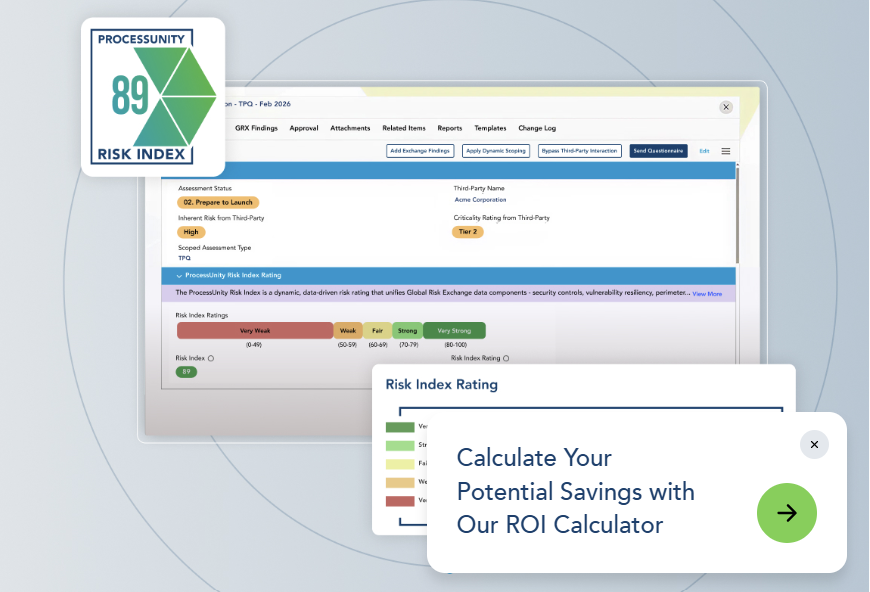Viewport: 870px width, 592px height.
Task: Switch to the GRX Findings tab
Action: click(256, 128)
